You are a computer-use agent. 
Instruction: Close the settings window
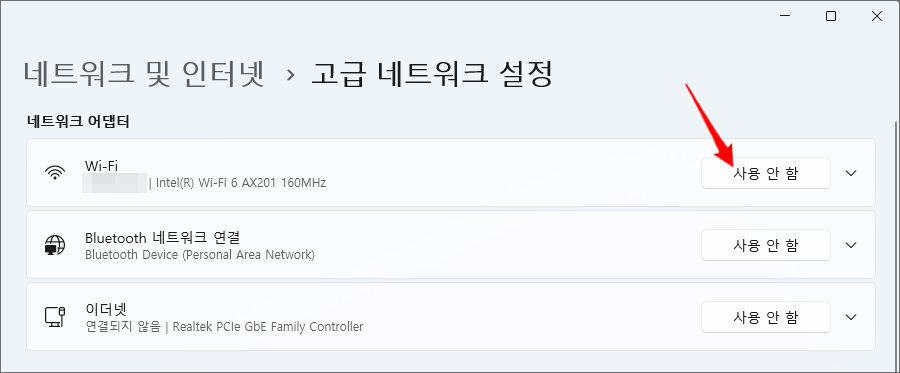click(x=876, y=16)
